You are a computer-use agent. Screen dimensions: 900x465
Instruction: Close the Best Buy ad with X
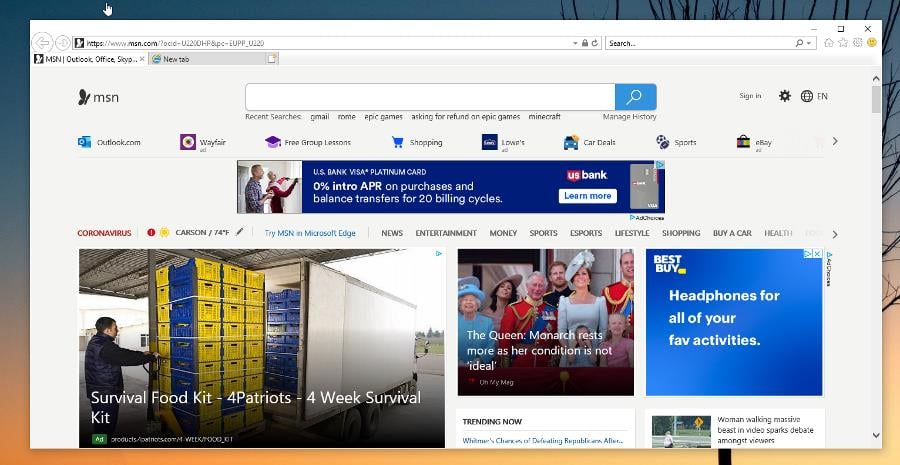[817, 253]
